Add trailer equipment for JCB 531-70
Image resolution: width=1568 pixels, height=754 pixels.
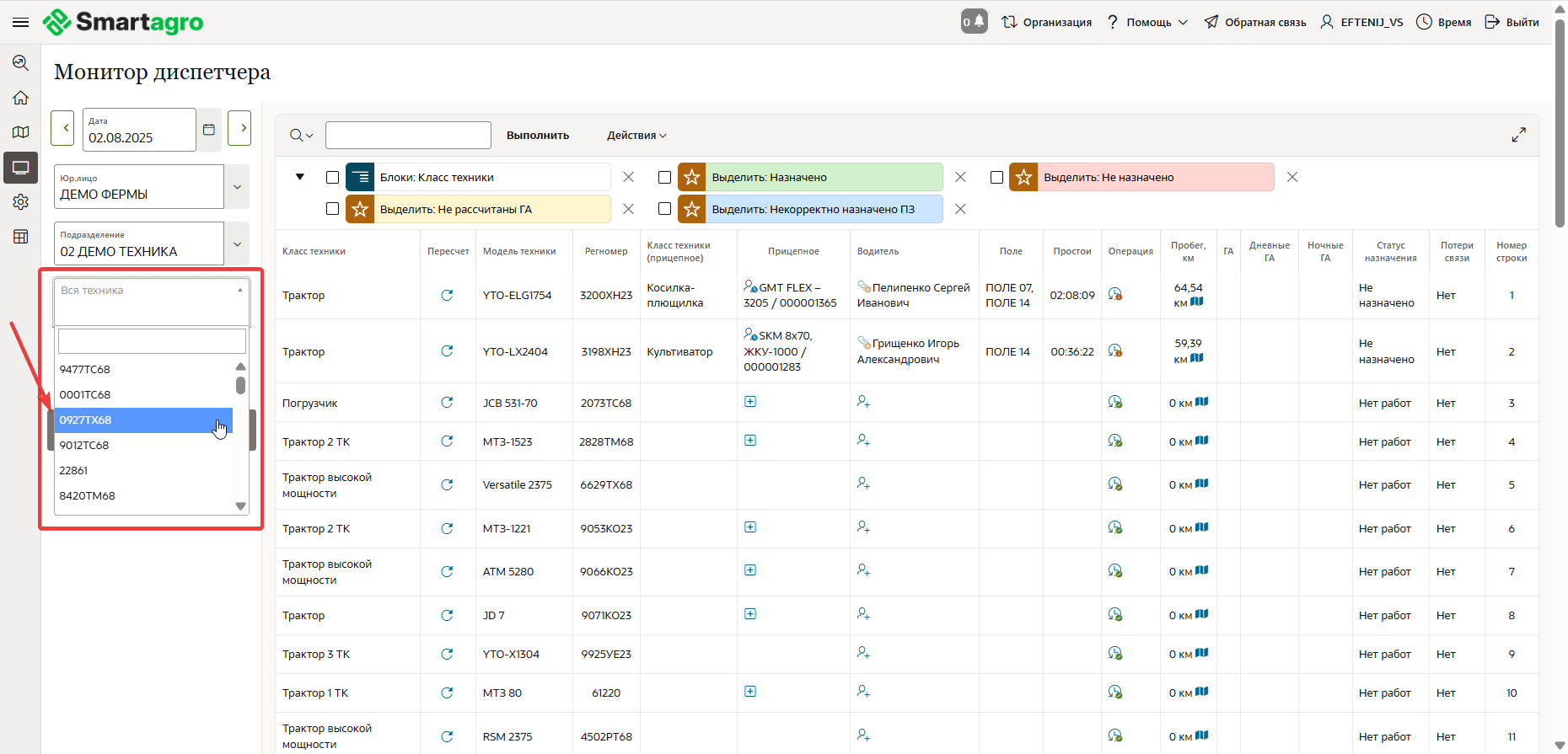[750, 402]
